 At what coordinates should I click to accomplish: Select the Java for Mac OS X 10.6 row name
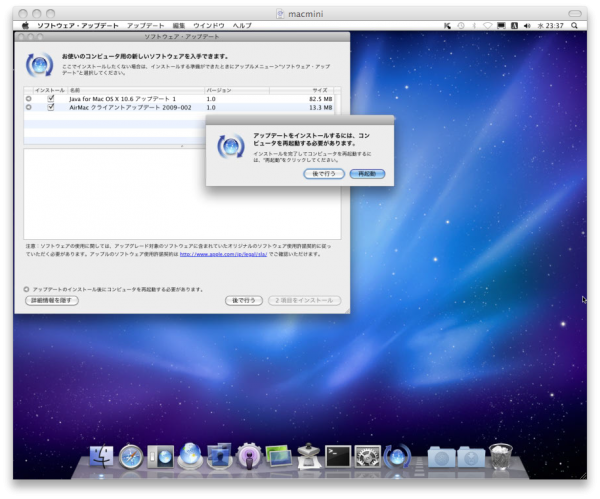coord(122,99)
